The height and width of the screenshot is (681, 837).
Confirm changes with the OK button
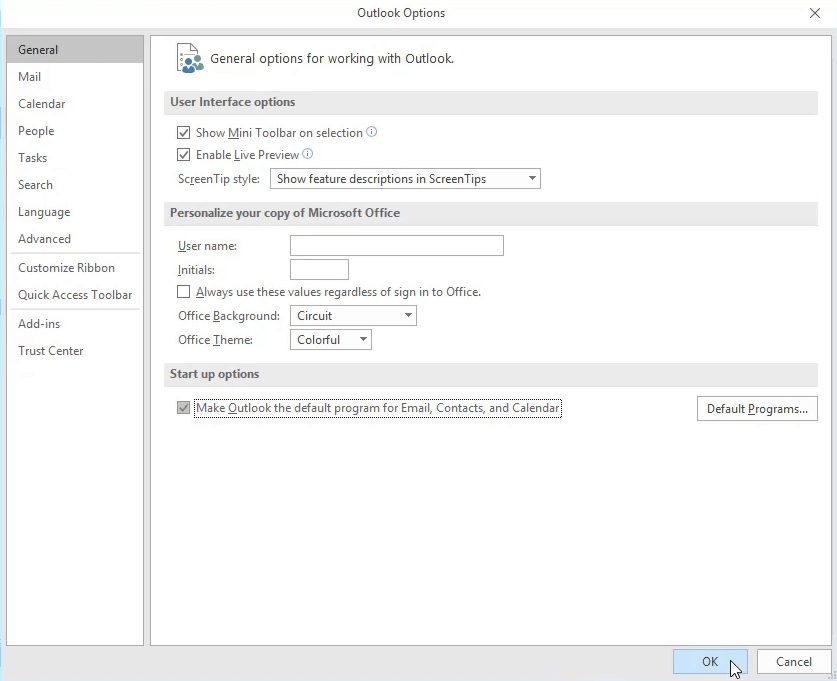coord(710,661)
